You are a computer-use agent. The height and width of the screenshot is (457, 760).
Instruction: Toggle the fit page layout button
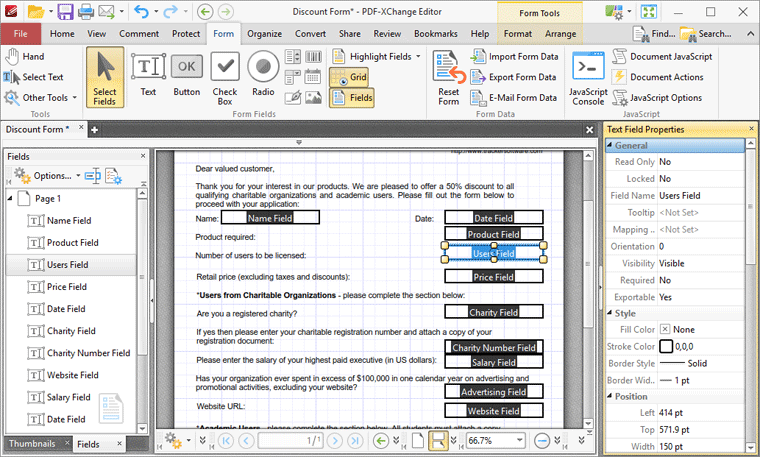click(x=437, y=441)
